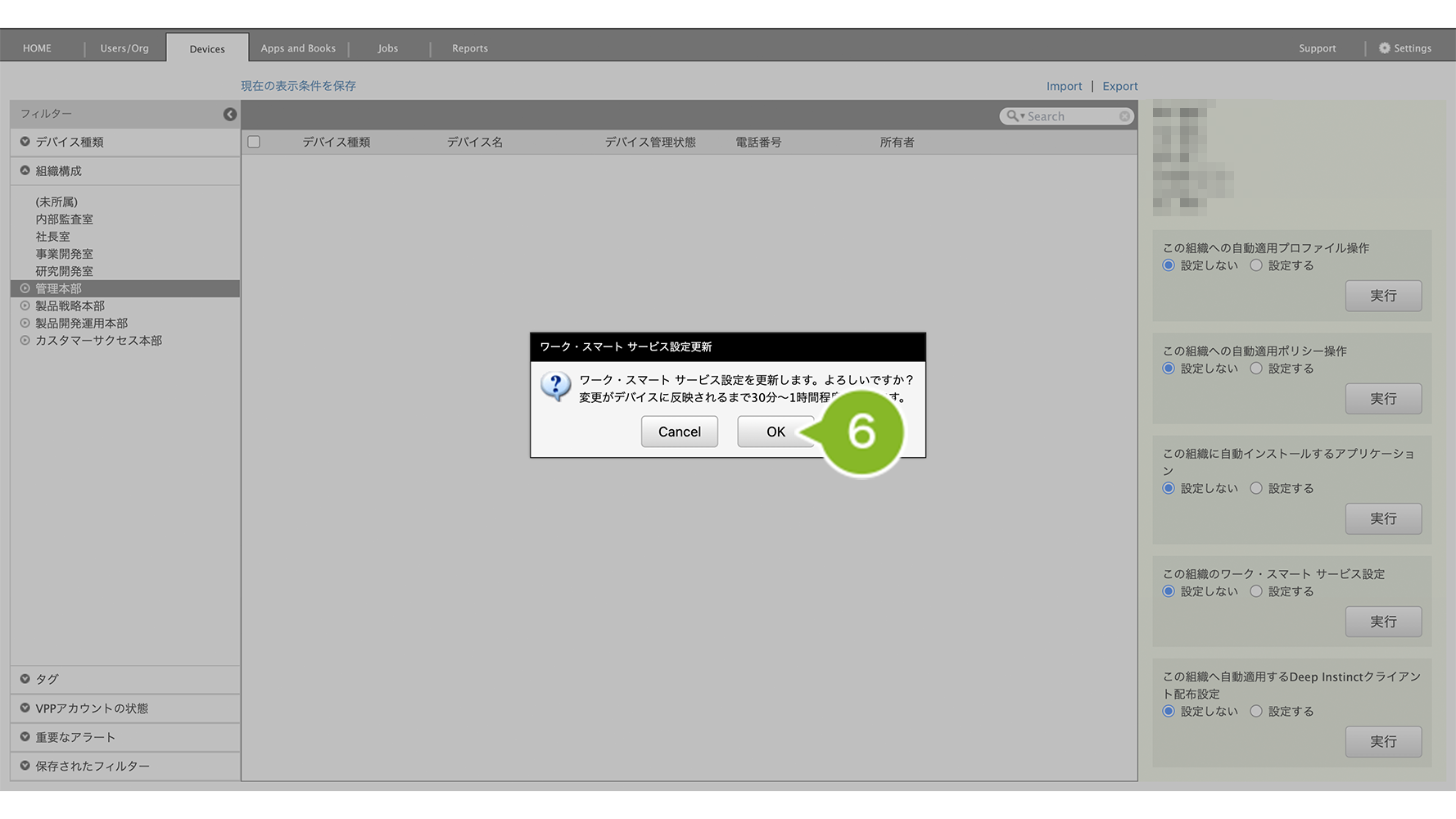Image resolution: width=1456 pixels, height=819 pixels.
Task: Collapse the filter panel arrow icon
Action: 229,115
